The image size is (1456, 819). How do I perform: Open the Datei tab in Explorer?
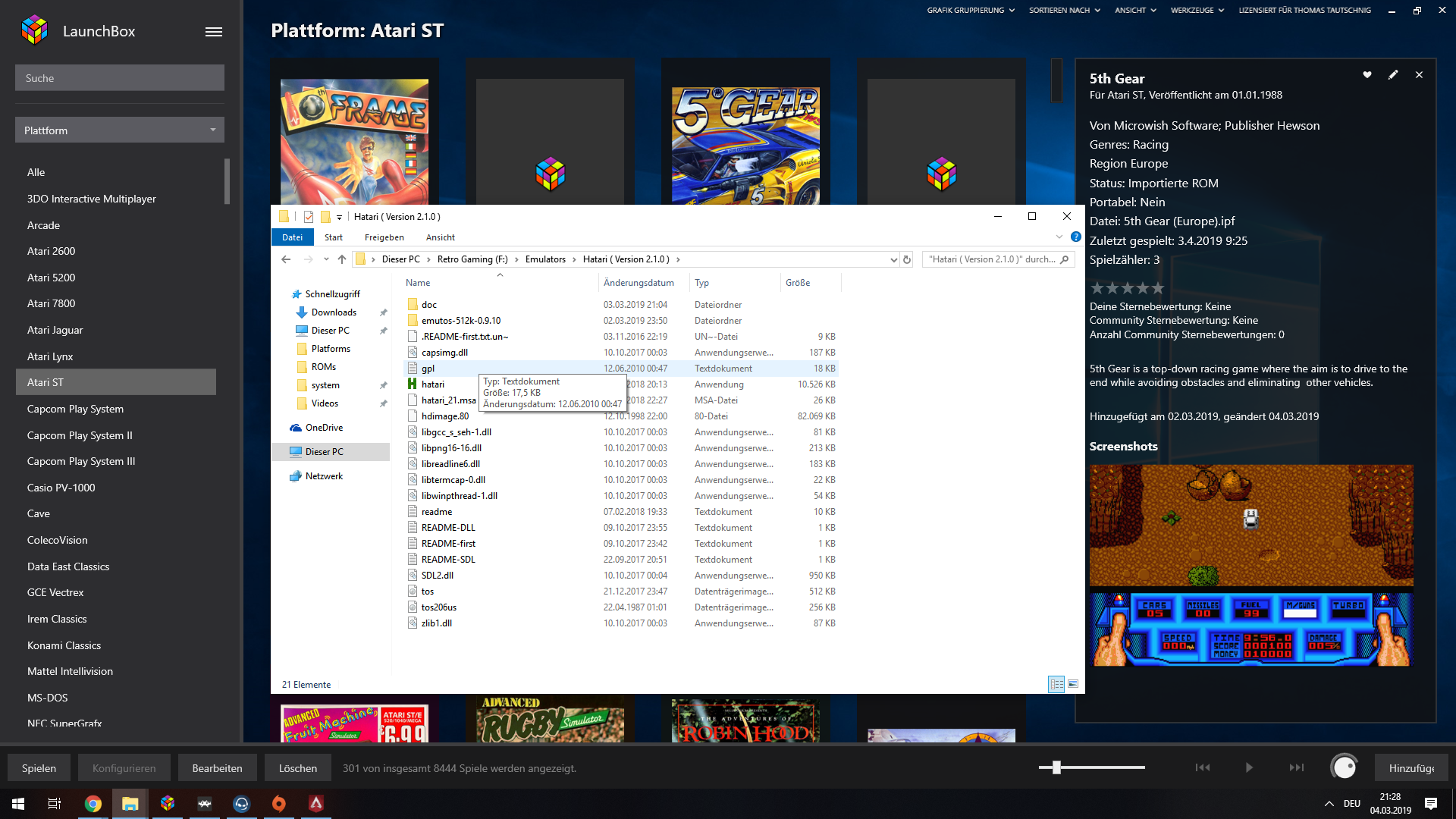coord(292,237)
